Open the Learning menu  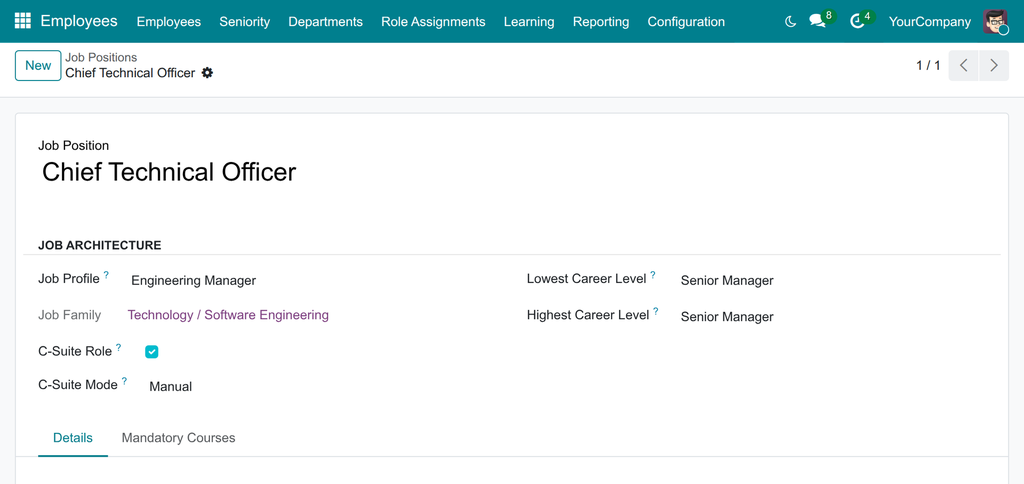pyautogui.click(x=529, y=22)
